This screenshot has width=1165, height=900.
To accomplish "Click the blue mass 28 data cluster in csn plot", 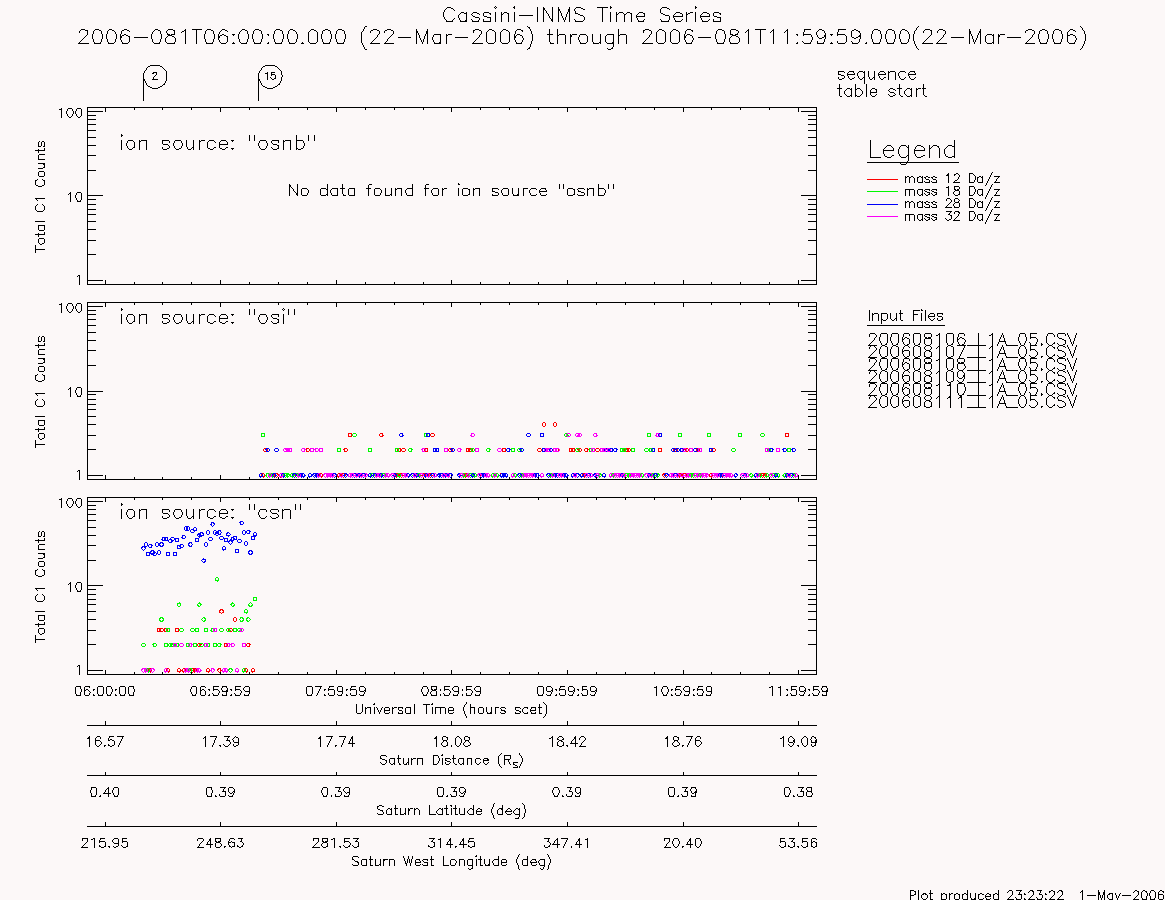I will coord(199,541).
